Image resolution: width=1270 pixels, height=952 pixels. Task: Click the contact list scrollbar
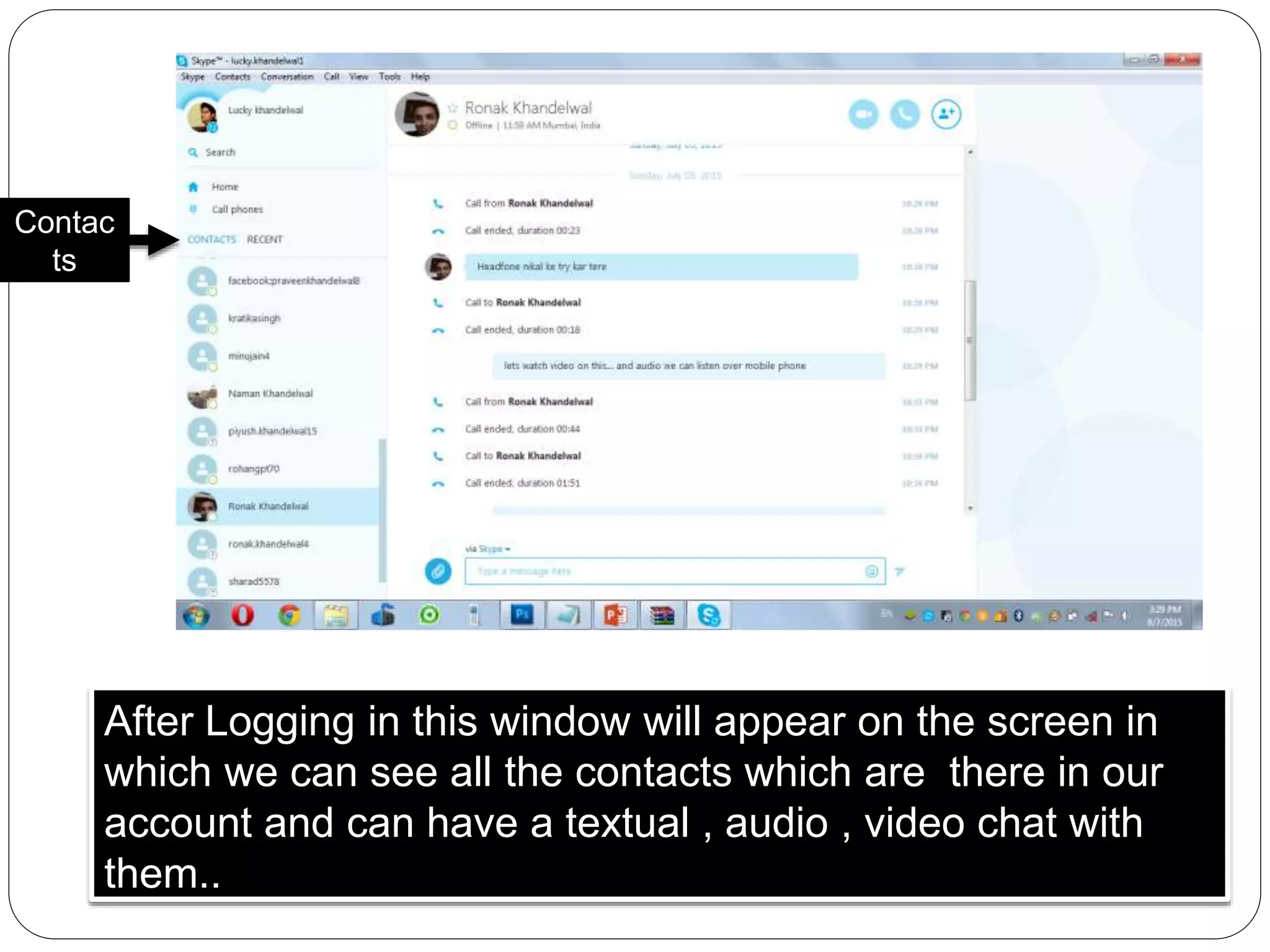(x=383, y=510)
